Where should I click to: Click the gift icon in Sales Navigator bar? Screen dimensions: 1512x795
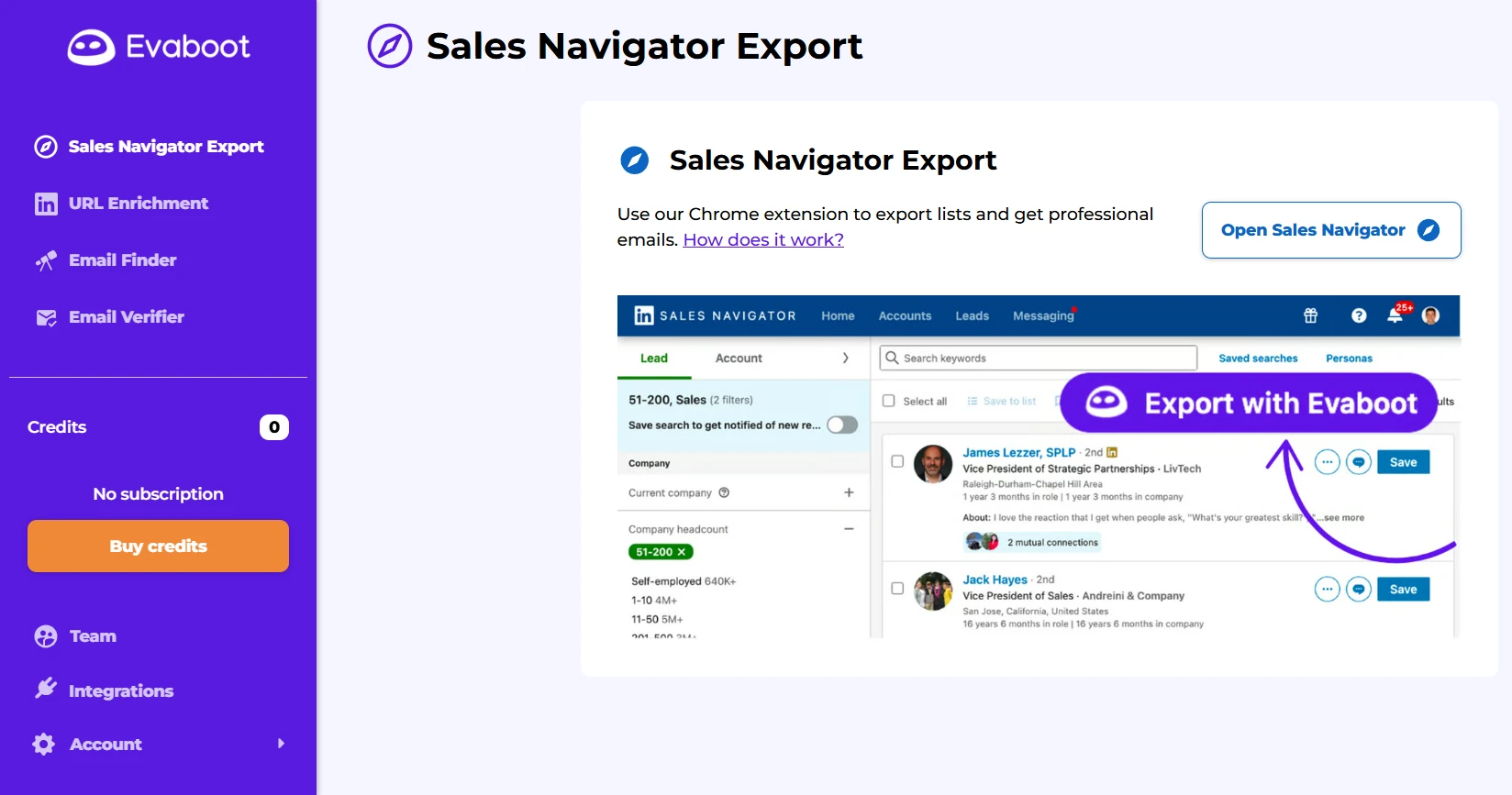pos(1310,315)
